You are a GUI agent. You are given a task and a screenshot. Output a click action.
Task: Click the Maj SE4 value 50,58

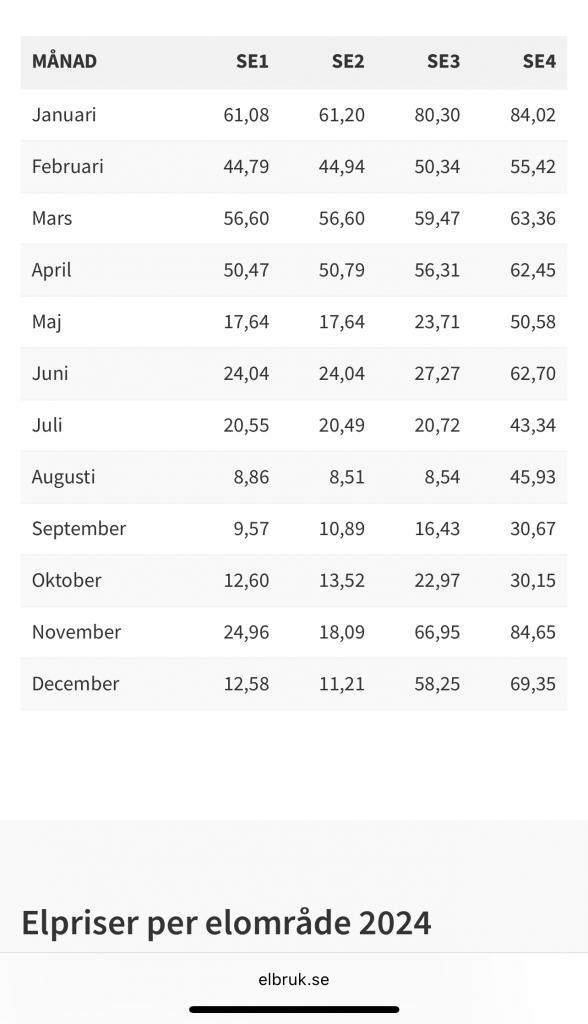coord(533,322)
